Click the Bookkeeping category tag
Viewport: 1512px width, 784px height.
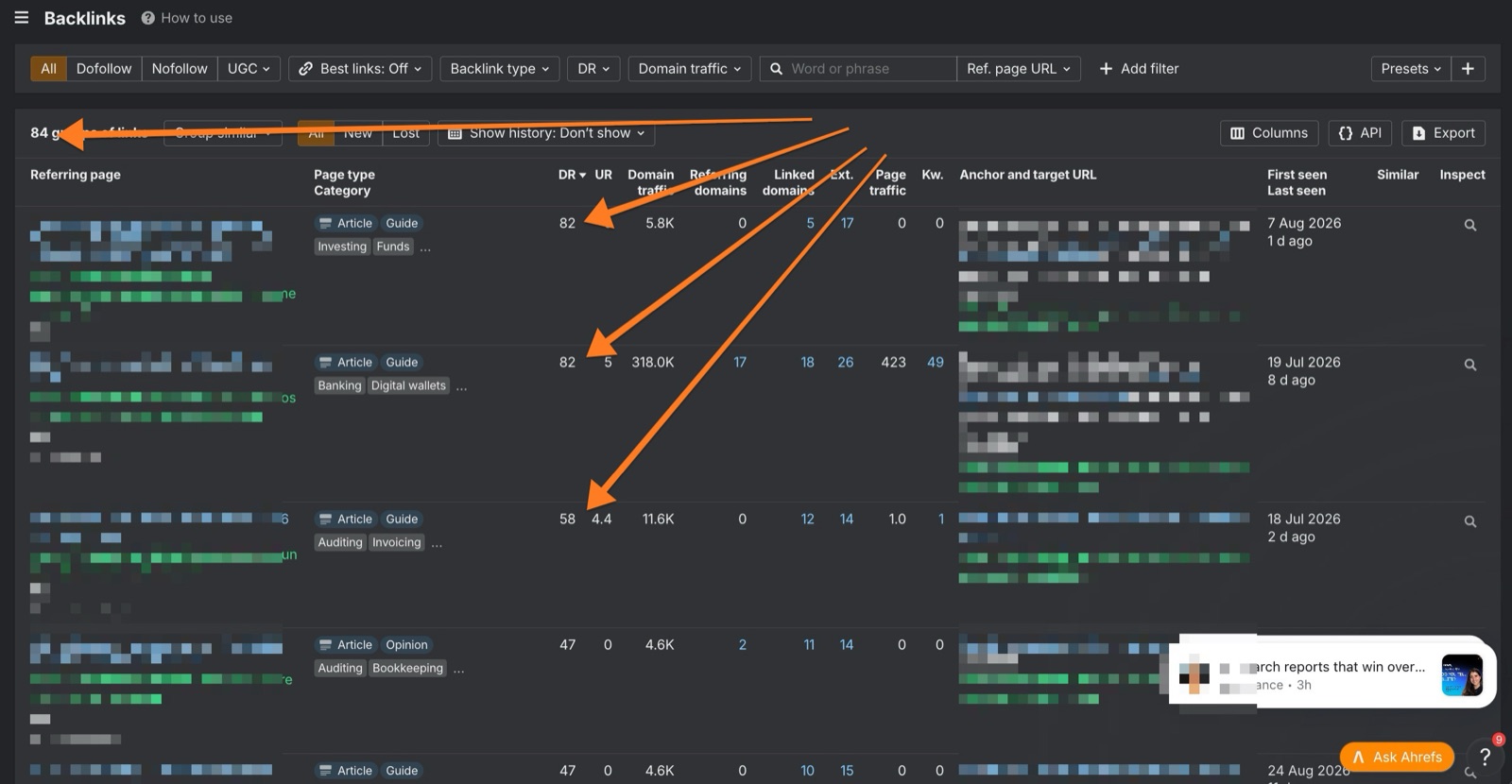[x=407, y=668]
